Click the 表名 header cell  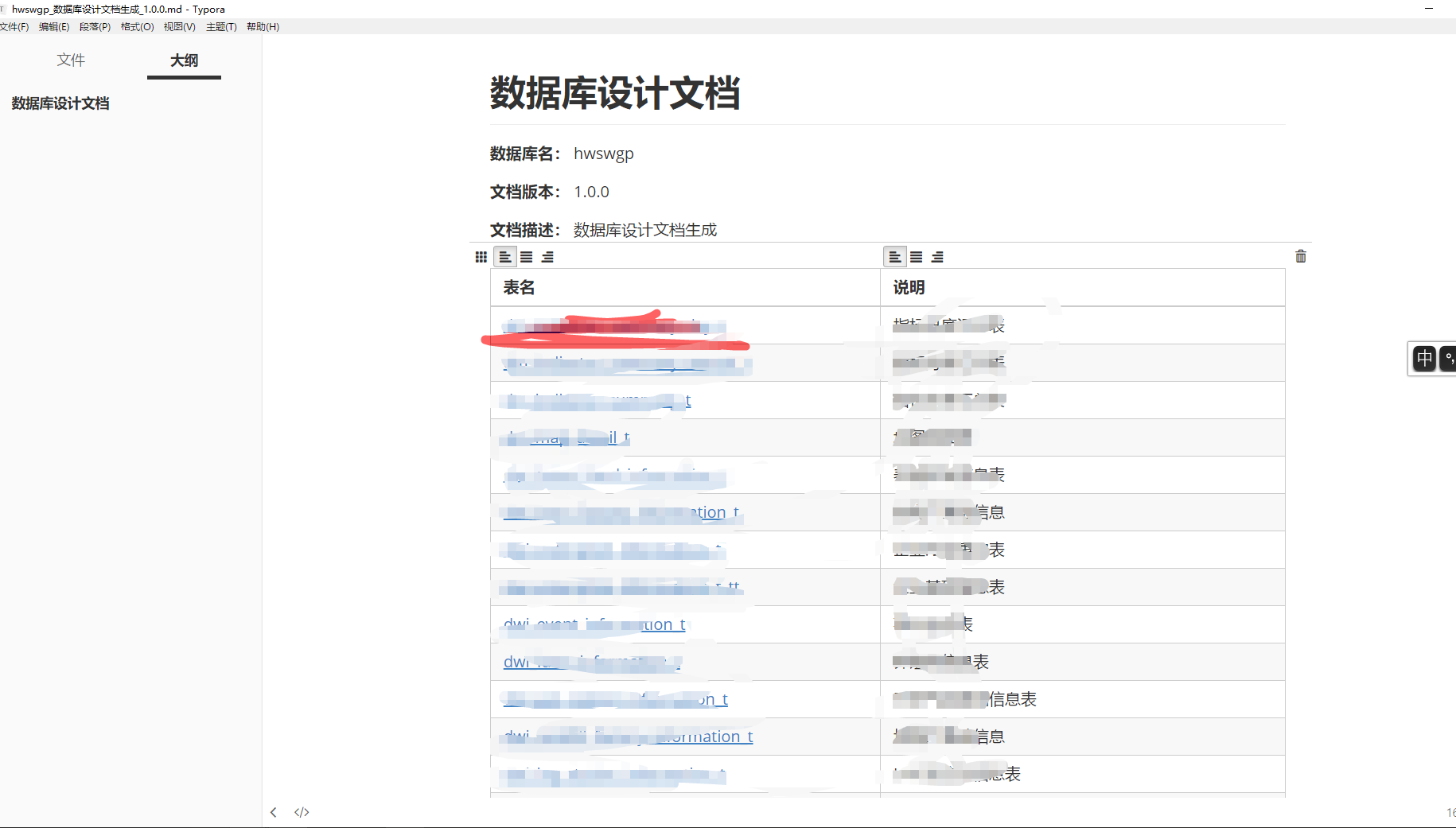point(685,287)
